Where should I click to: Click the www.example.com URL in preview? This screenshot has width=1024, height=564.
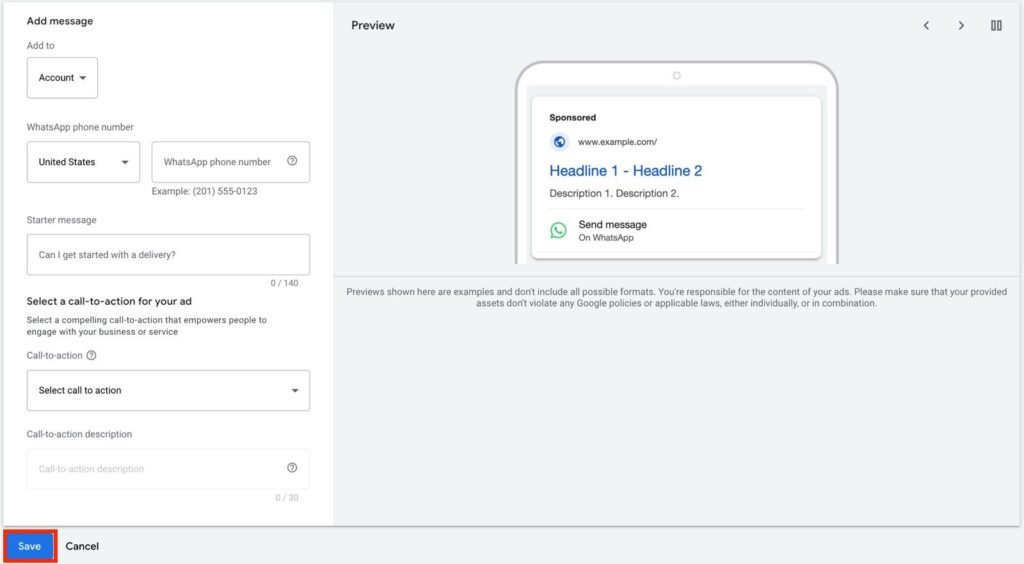point(617,142)
